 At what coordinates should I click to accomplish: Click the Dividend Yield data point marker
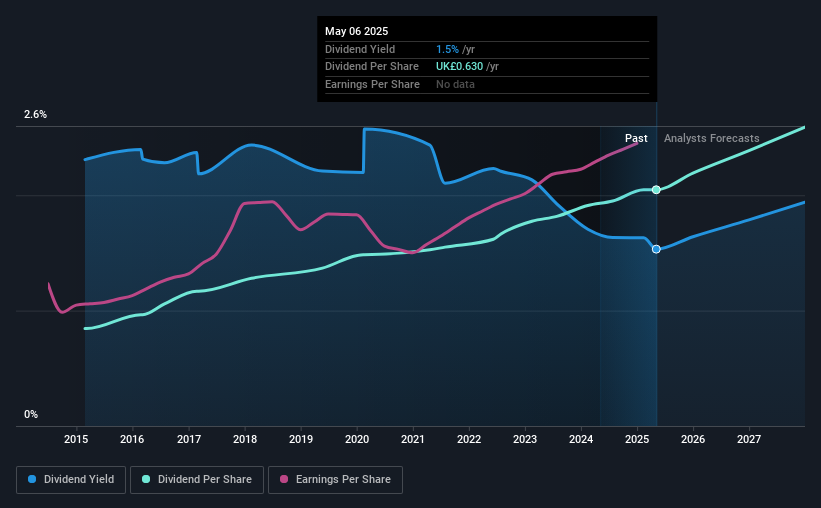(x=656, y=249)
